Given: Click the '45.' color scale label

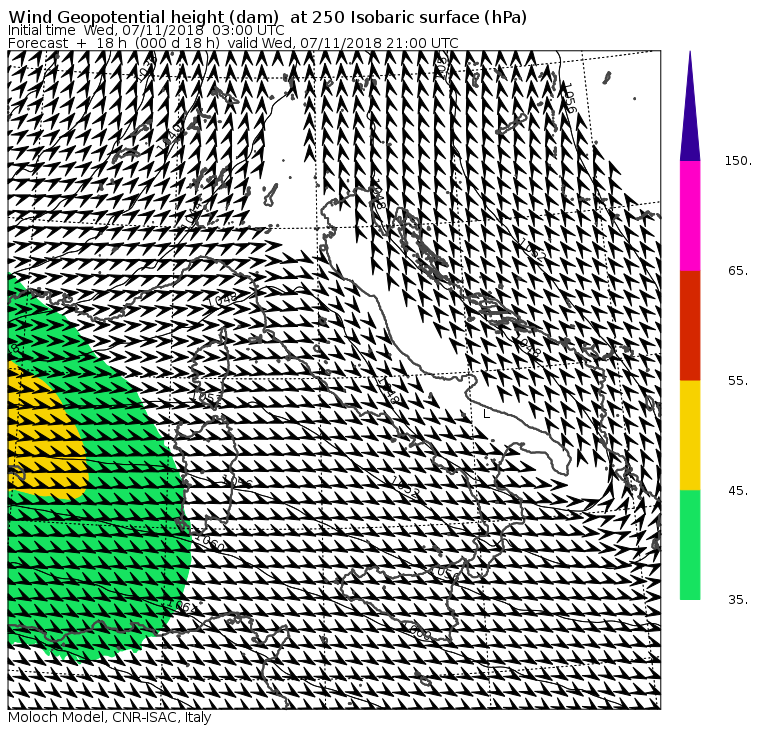Looking at the screenshot, I should pyautogui.click(x=738, y=491).
